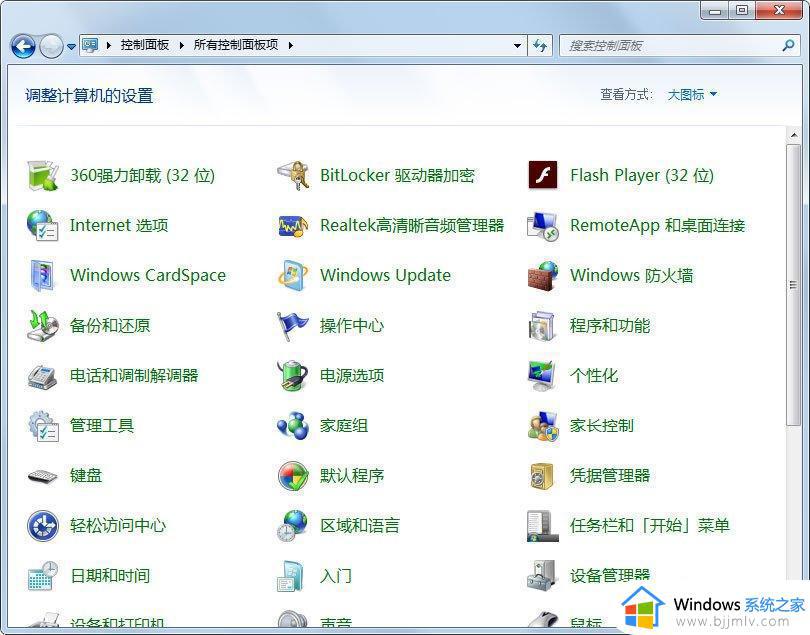Viewport: 810px width, 635px height.
Task: Expand arrow before 控制面板 breadcrumb
Action: pyautogui.click(x=108, y=45)
